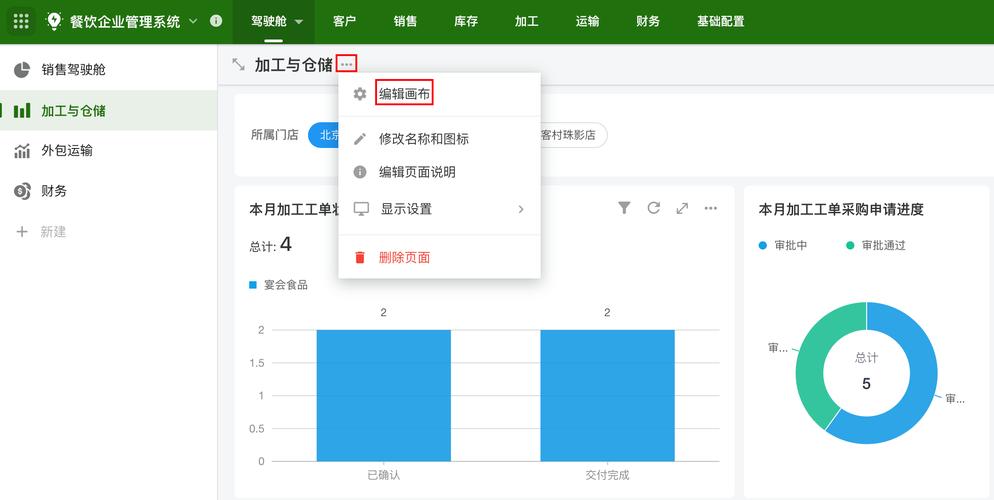Click the lightbulb app logo icon
This screenshot has height=500, width=994.
[x=55, y=21]
